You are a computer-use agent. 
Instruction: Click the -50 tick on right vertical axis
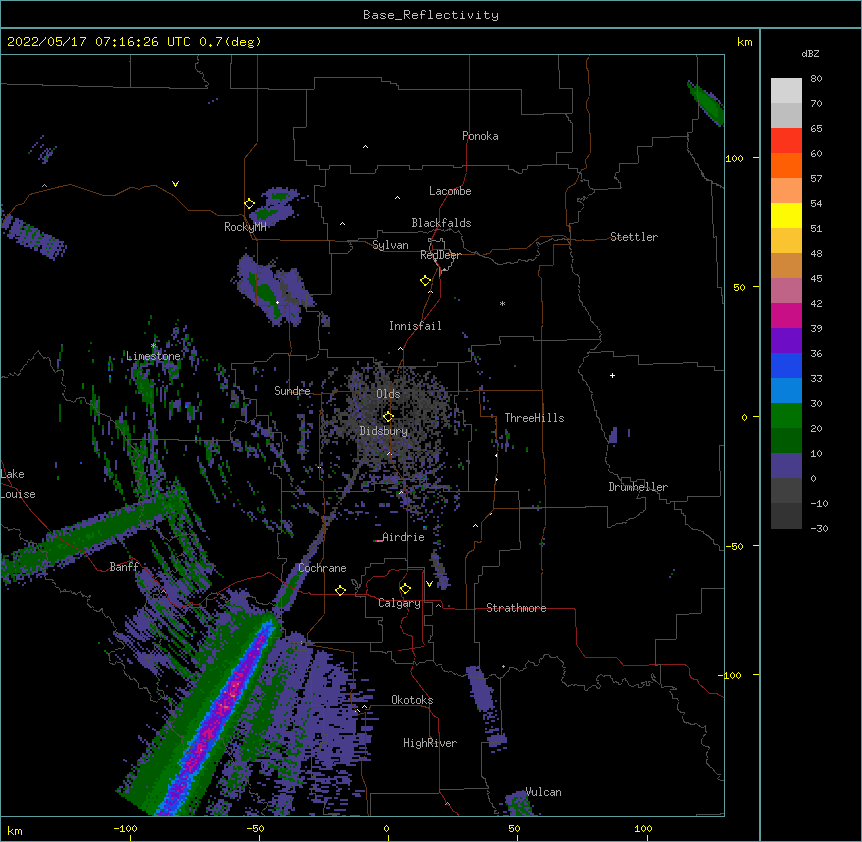pyautogui.click(x=734, y=546)
